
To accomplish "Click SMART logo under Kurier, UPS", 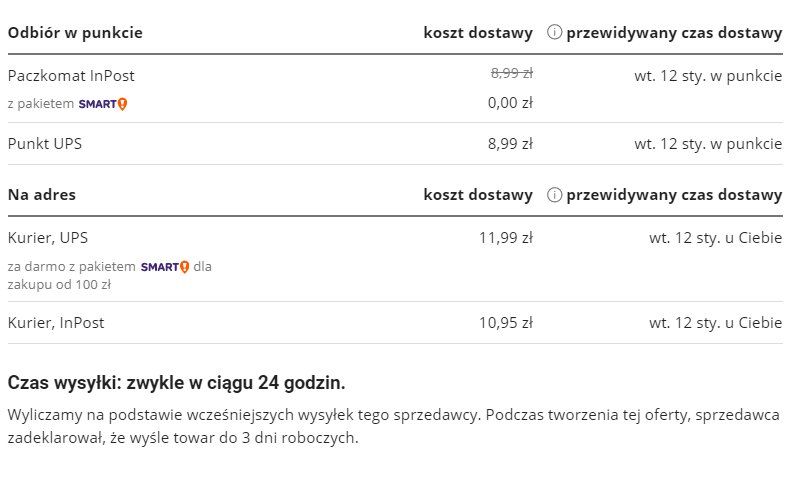I will tap(165, 267).
